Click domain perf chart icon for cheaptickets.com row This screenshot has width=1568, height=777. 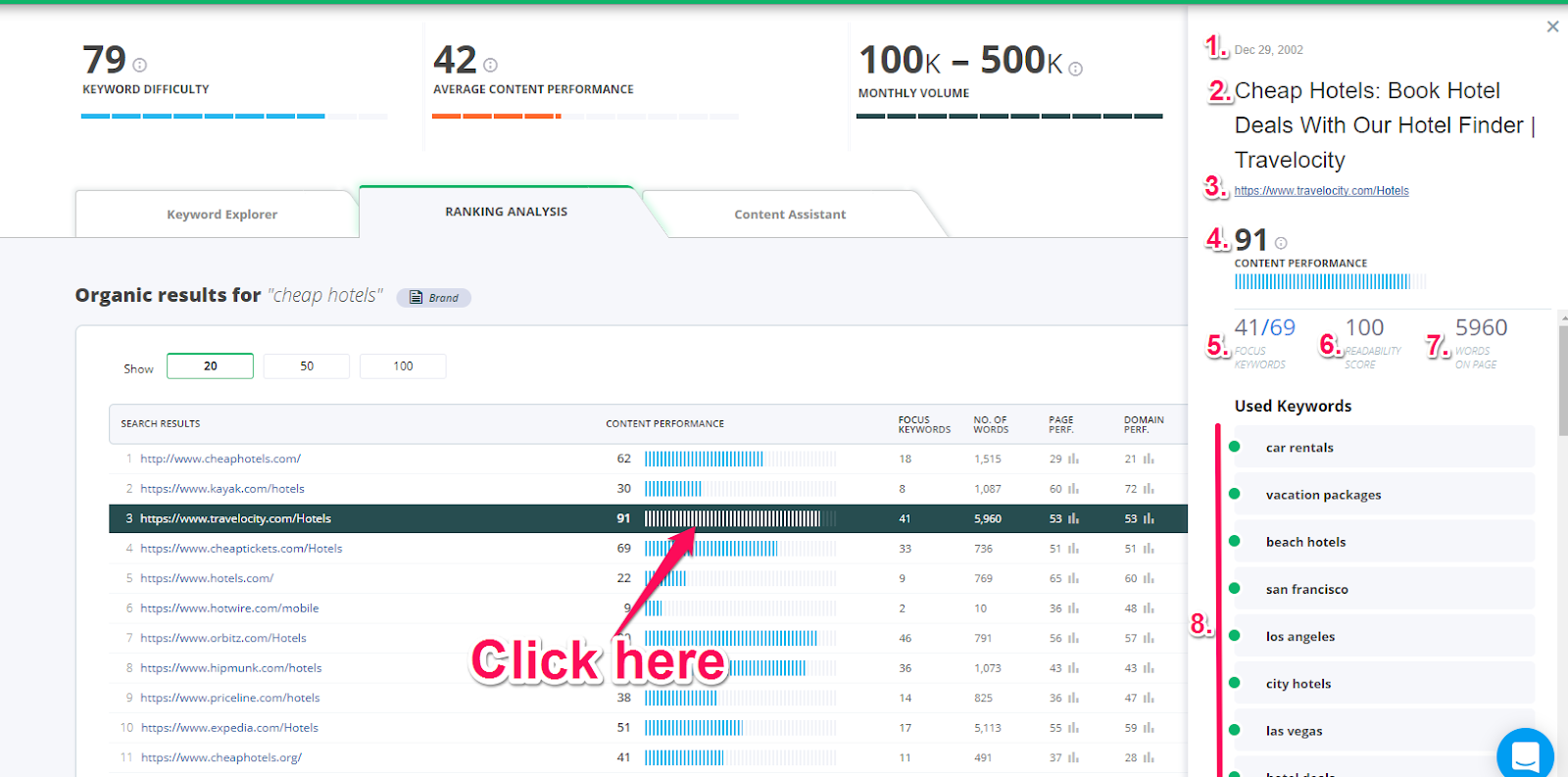(x=1149, y=549)
